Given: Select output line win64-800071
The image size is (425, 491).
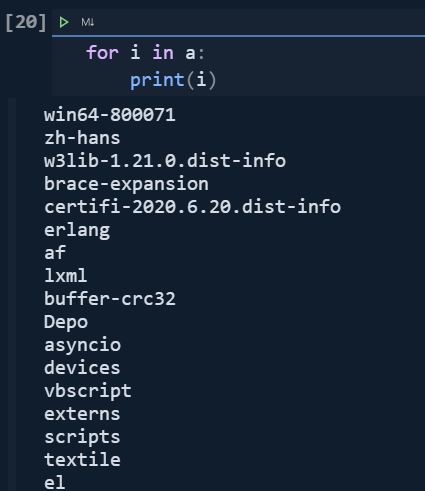Looking at the screenshot, I should (x=110, y=115).
